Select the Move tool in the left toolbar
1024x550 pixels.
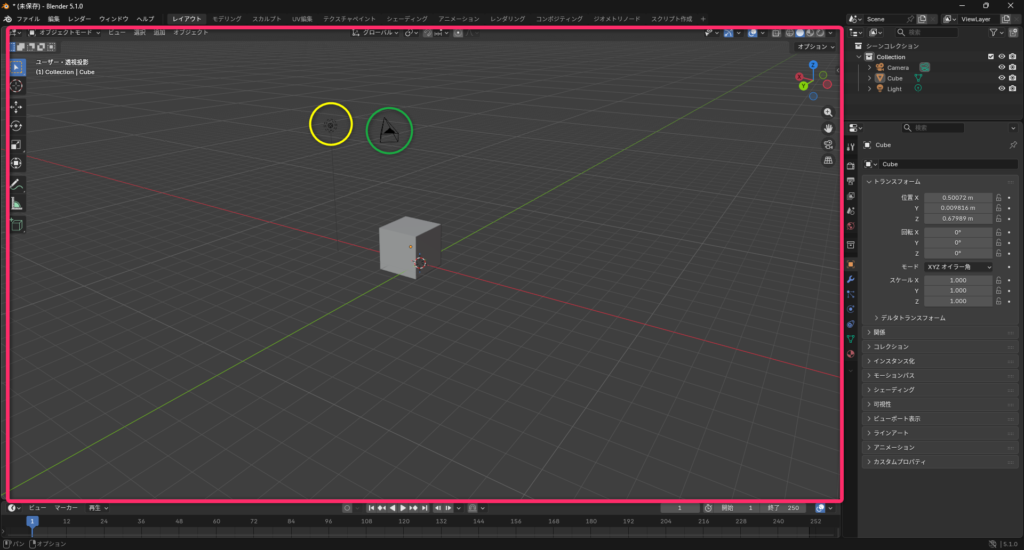pos(17,106)
